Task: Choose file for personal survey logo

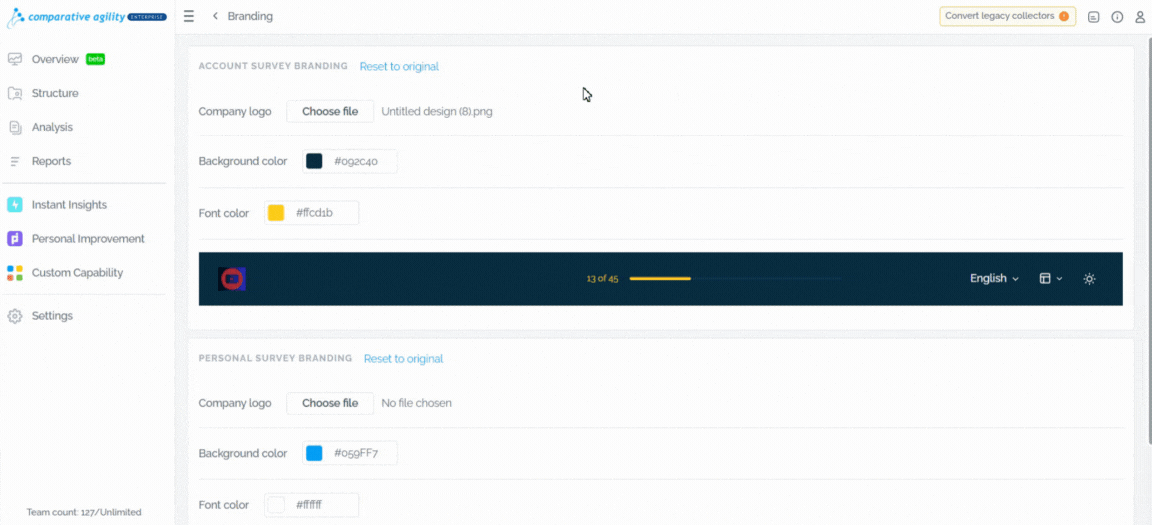Action: [x=330, y=403]
